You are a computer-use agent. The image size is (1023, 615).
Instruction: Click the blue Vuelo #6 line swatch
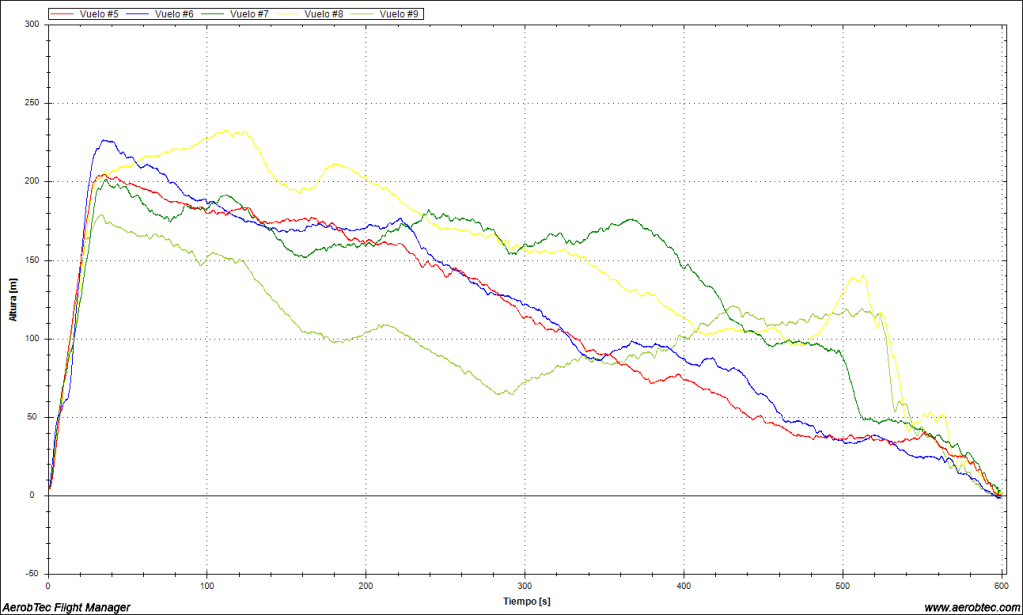pos(137,14)
